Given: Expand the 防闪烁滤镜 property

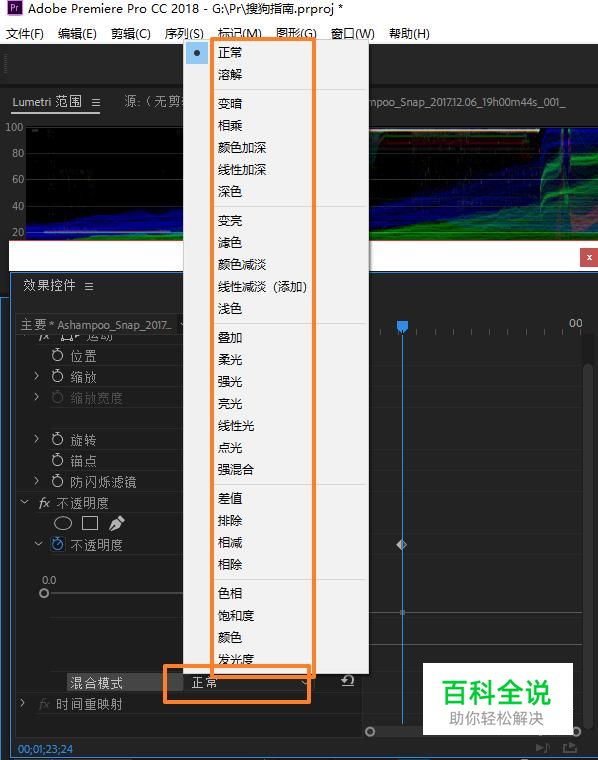Looking at the screenshot, I should (x=36, y=481).
